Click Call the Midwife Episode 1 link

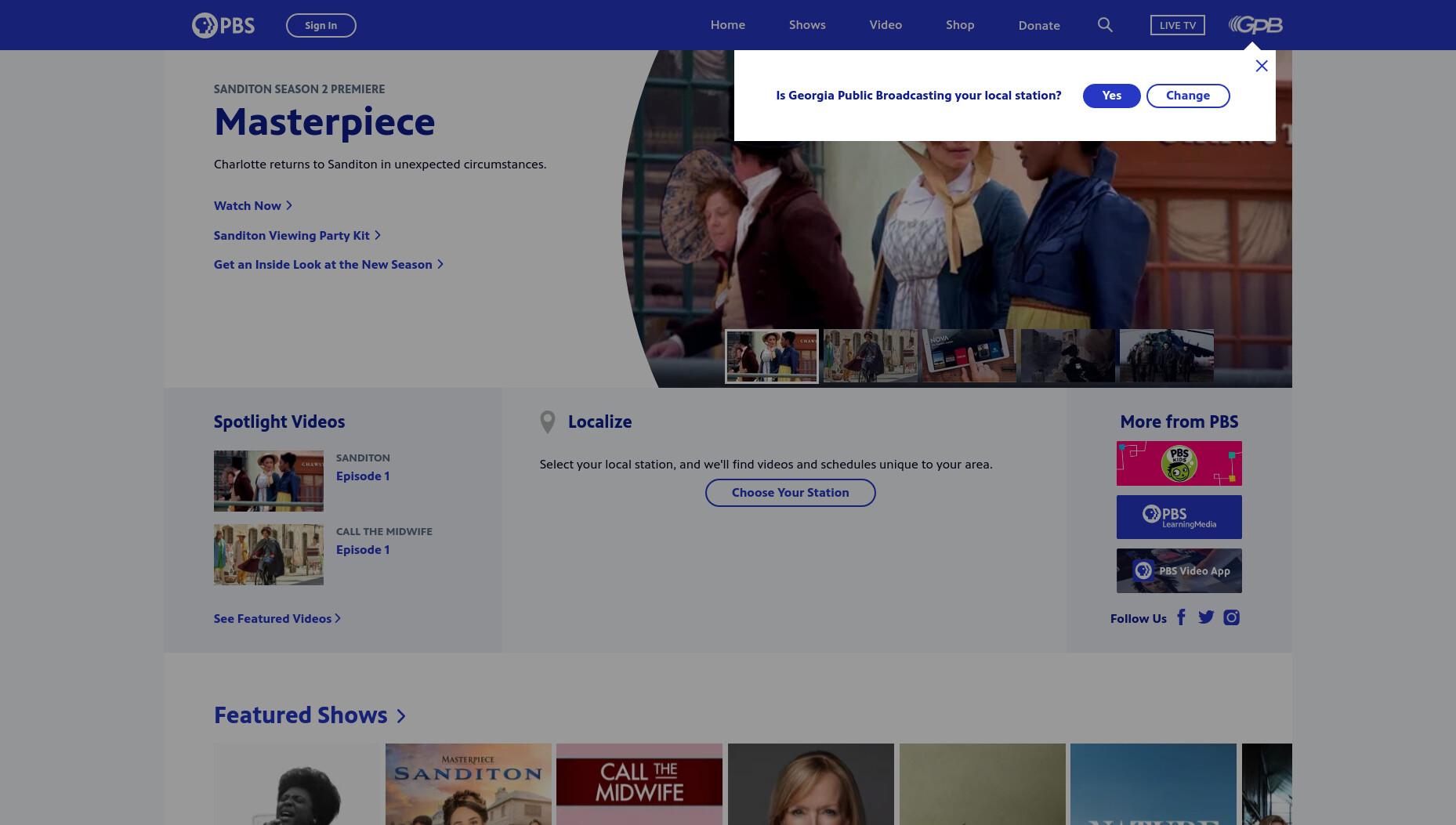click(x=363, y=550)
